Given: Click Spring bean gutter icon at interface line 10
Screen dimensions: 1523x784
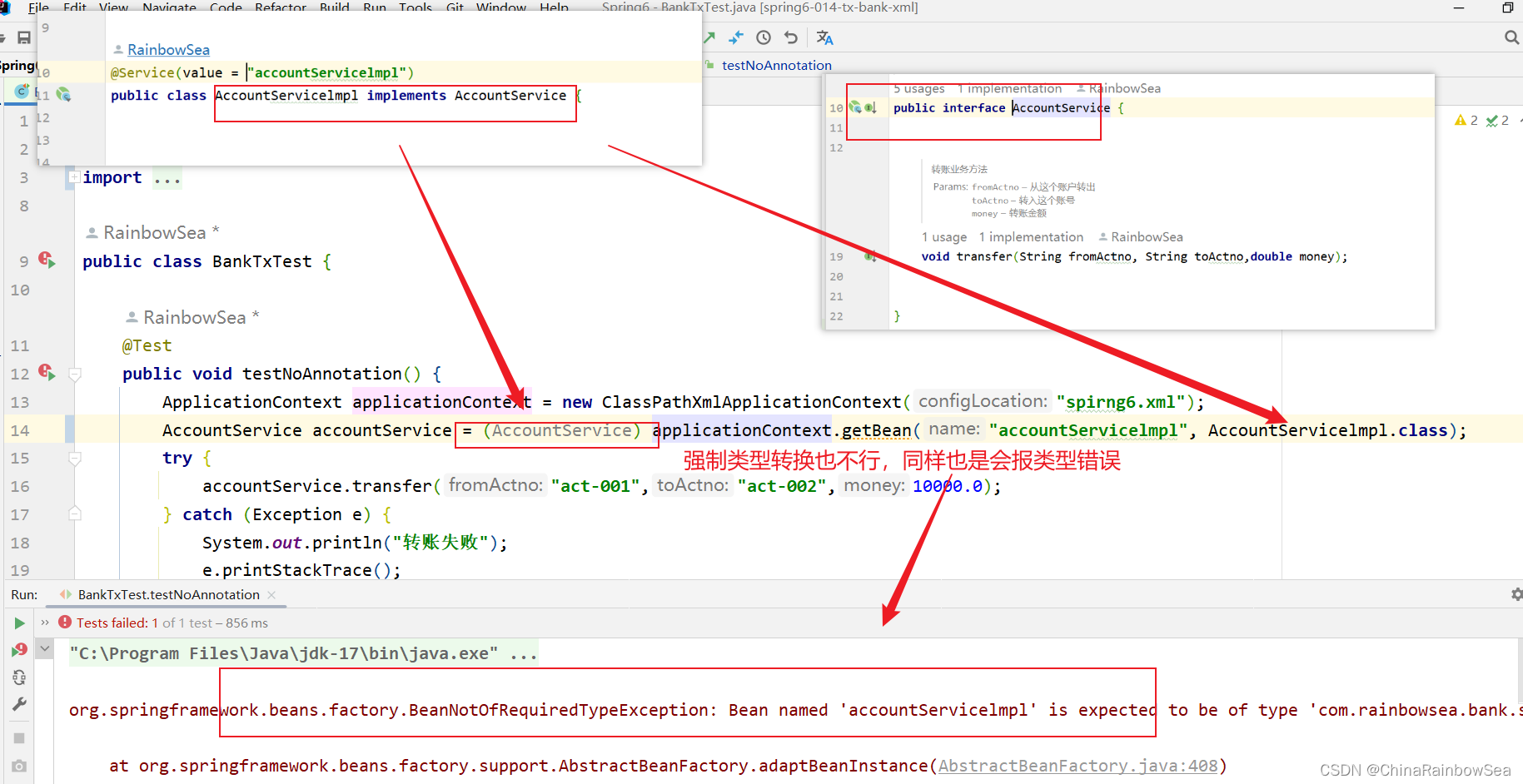Looking at the screenshot, I should coord(855,107).
